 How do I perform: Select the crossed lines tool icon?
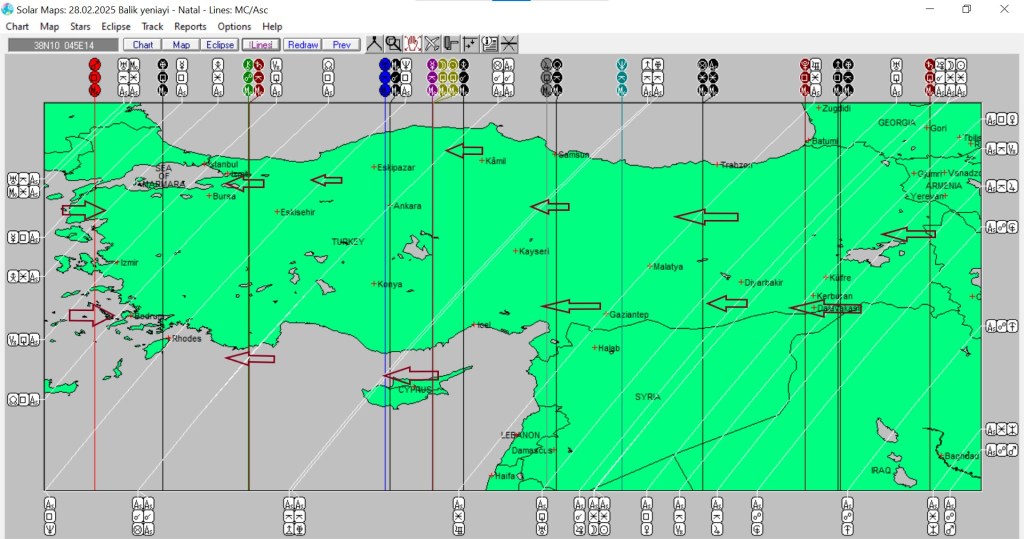click(x=509, y=44)
